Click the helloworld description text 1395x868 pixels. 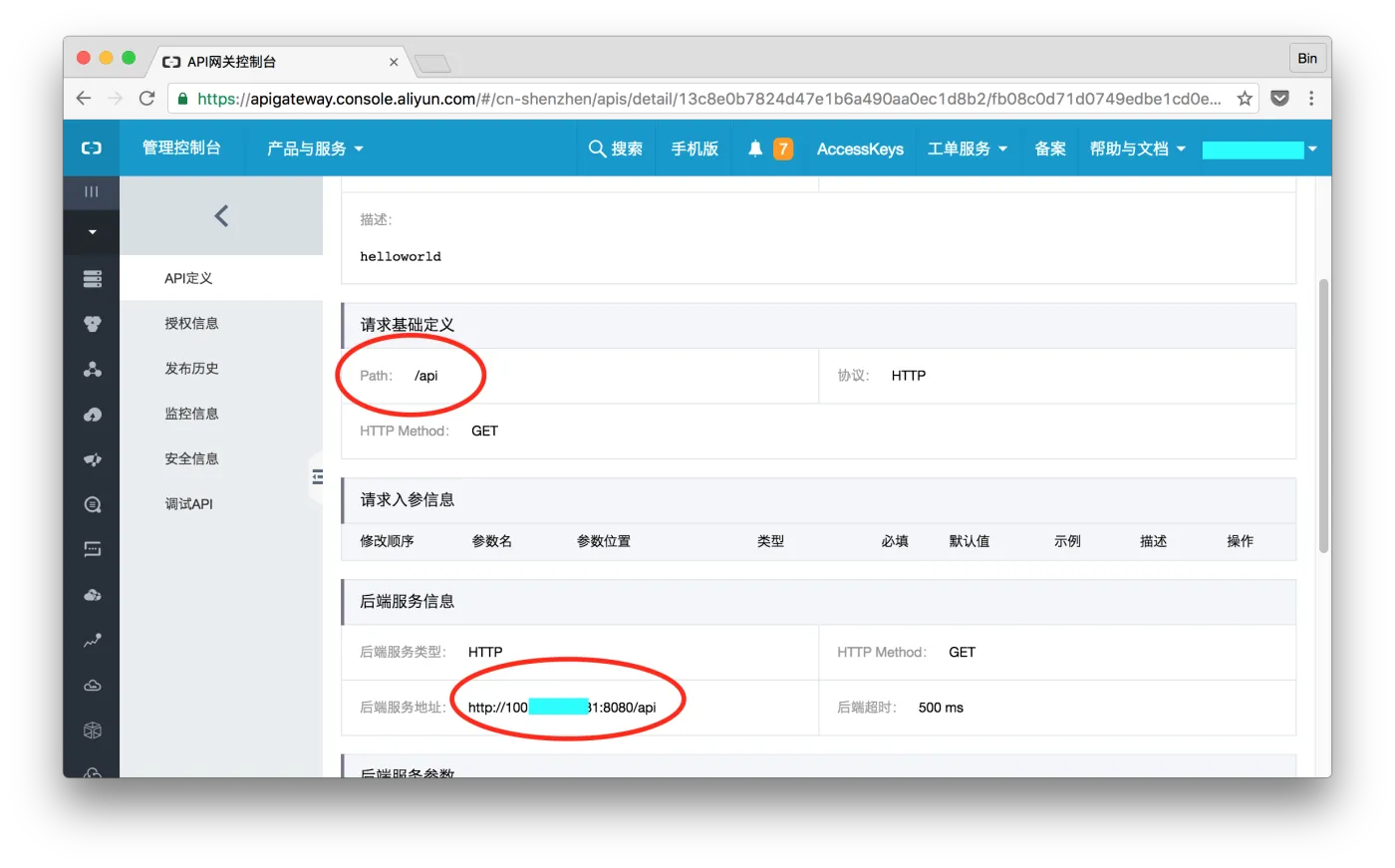pyautogui.click(x=401, y=256)
